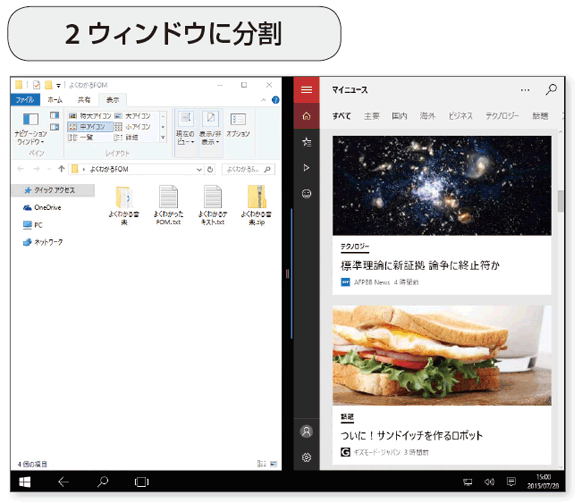
Task: Open the settings gear in news sidebar
Action: (306, 457)
